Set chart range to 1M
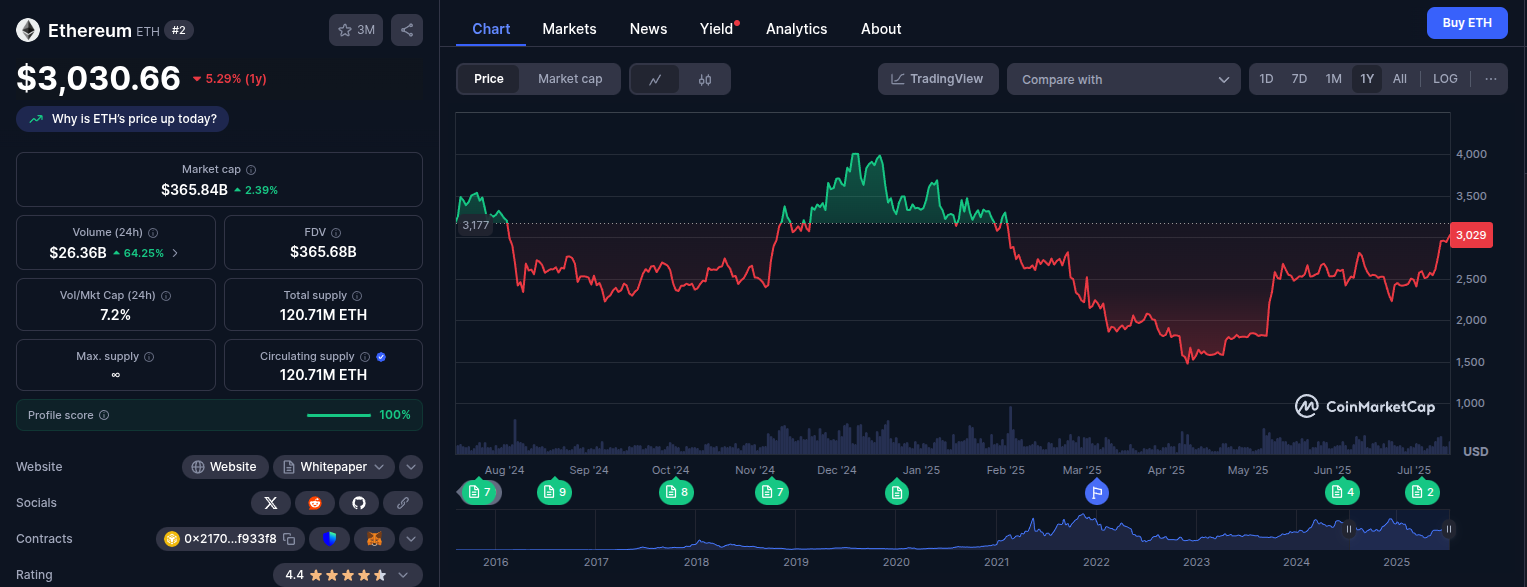 point(1333,79)
